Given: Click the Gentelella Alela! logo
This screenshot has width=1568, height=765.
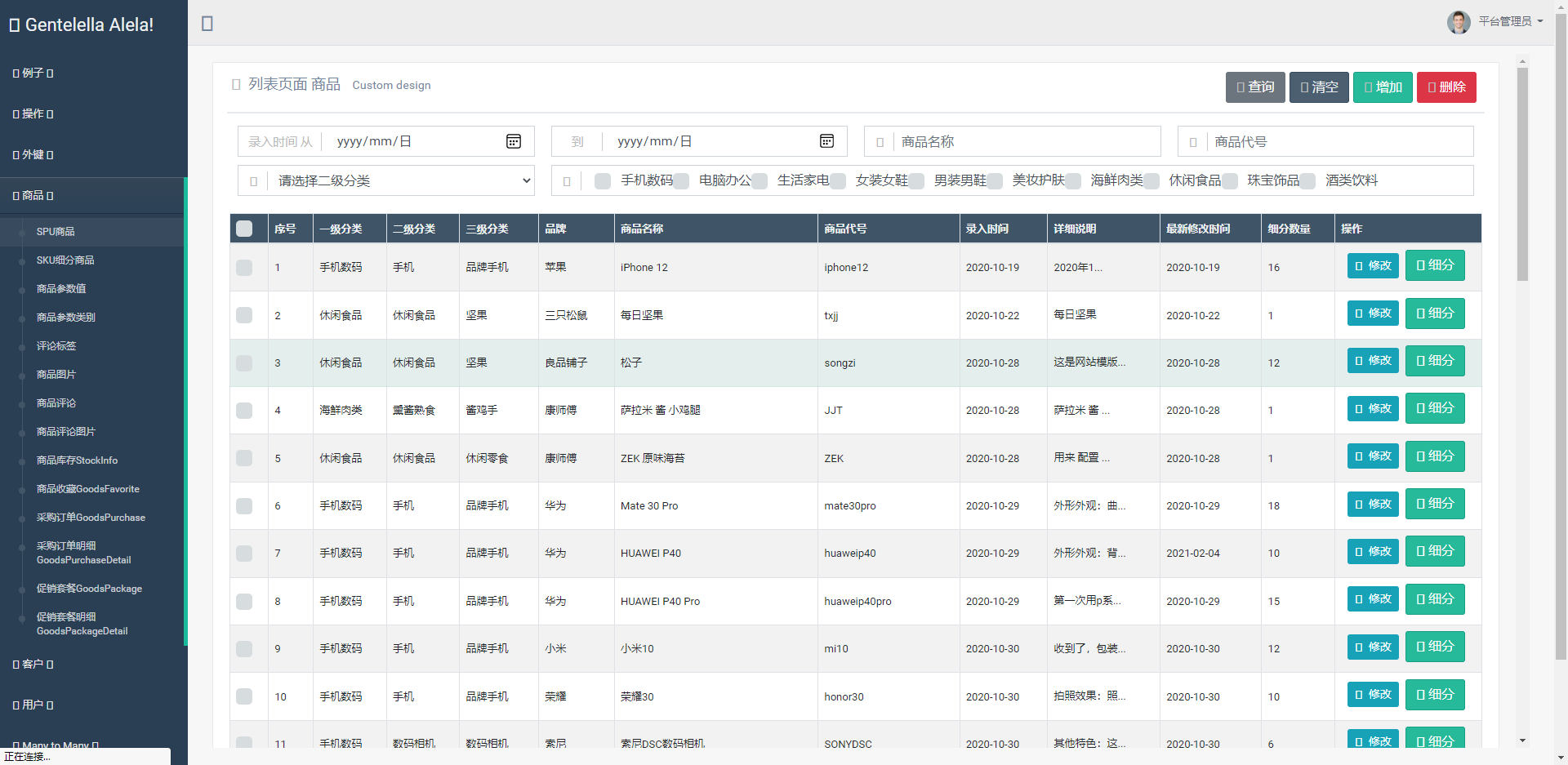Looking at the screenshot, I should point(82,24).
